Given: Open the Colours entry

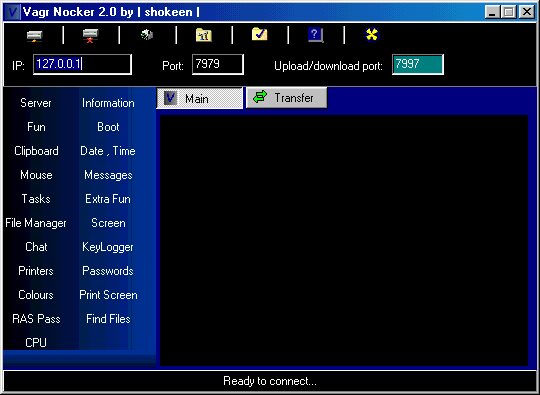Looking at the screenshot, I should tap(36, 295).
